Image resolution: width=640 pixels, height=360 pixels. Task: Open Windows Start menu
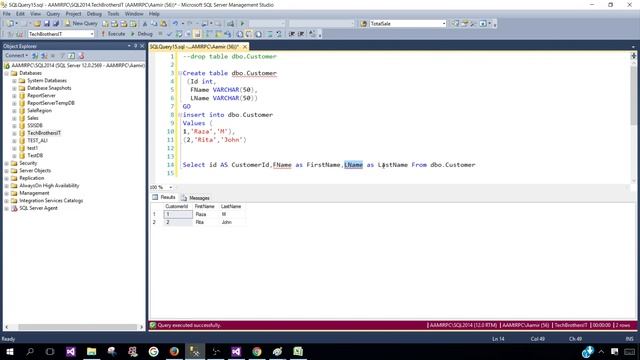pyautogui.click(x=9, y=351)
